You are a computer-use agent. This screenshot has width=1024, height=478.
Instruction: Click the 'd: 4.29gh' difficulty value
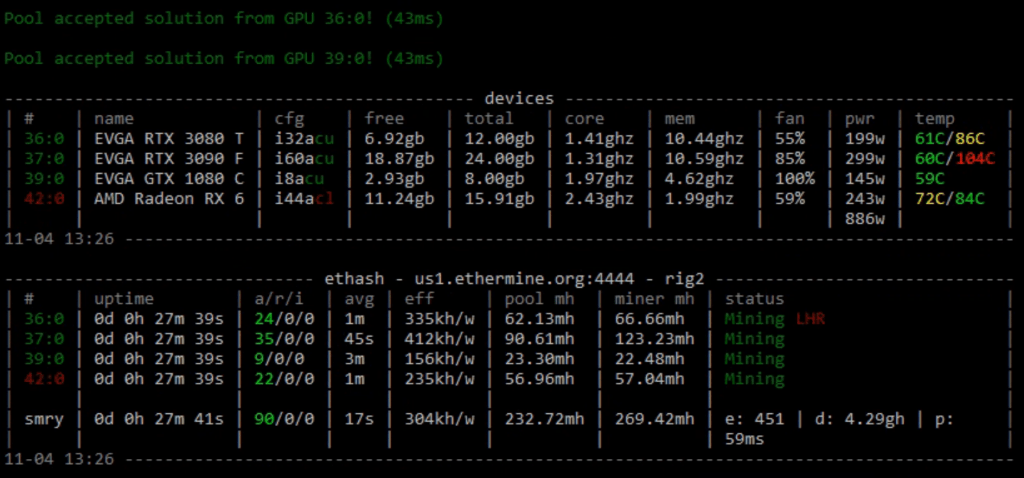[x=859, y=419]
